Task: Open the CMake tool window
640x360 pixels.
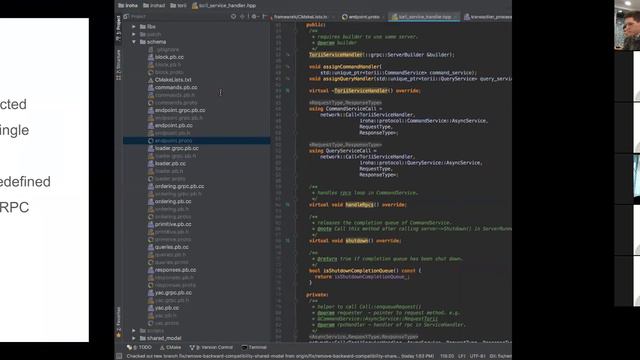Action: click(x=171, y=347)
